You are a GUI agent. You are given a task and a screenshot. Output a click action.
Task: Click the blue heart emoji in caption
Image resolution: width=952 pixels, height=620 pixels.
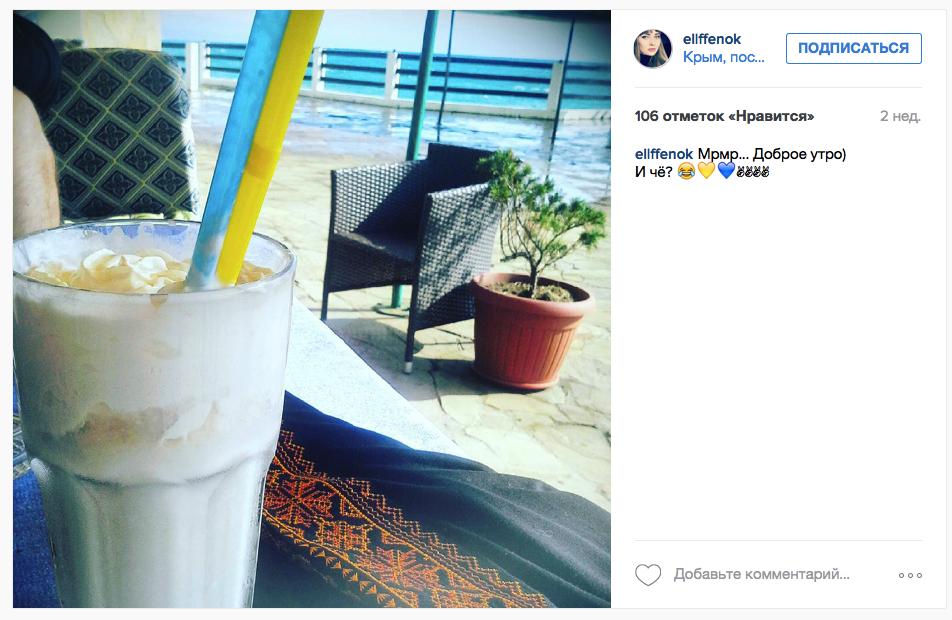[726, 171]
